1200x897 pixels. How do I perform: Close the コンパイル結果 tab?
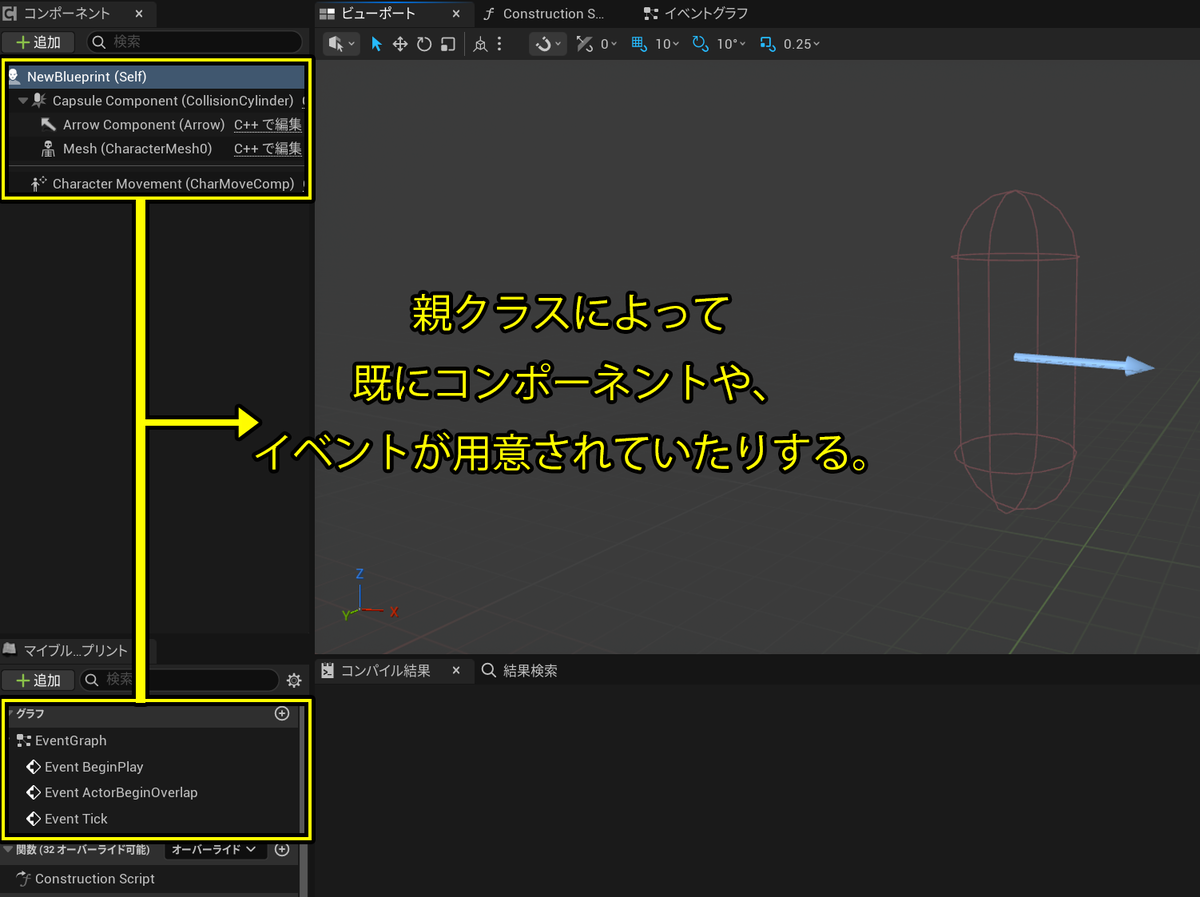coord(457,671)
